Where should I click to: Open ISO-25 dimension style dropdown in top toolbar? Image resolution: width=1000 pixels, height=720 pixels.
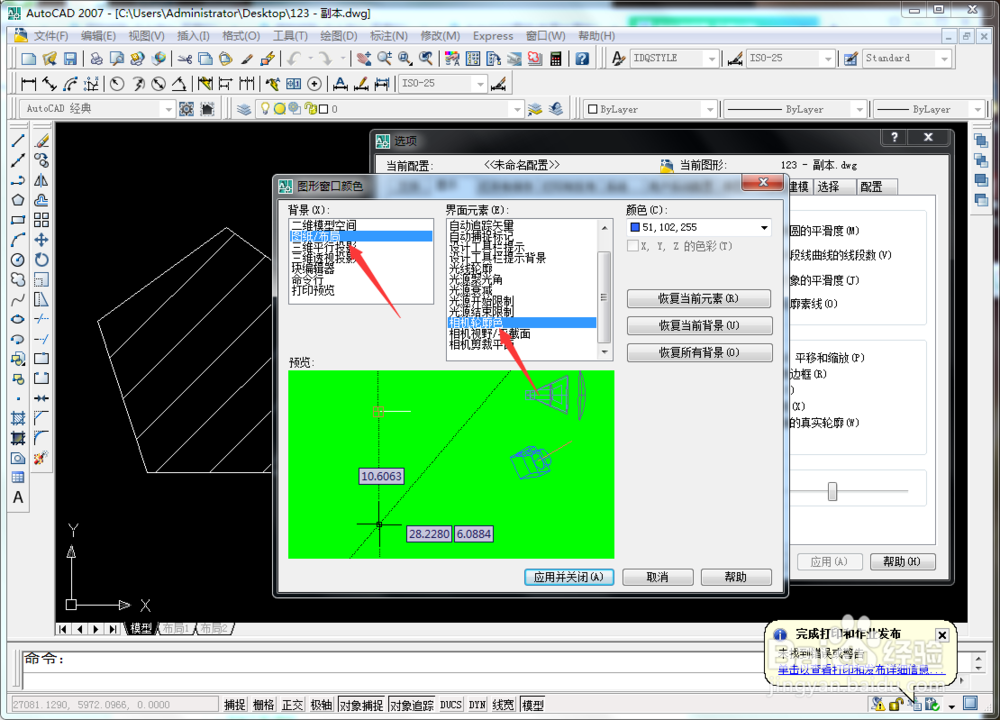click(x=791, y=58)
